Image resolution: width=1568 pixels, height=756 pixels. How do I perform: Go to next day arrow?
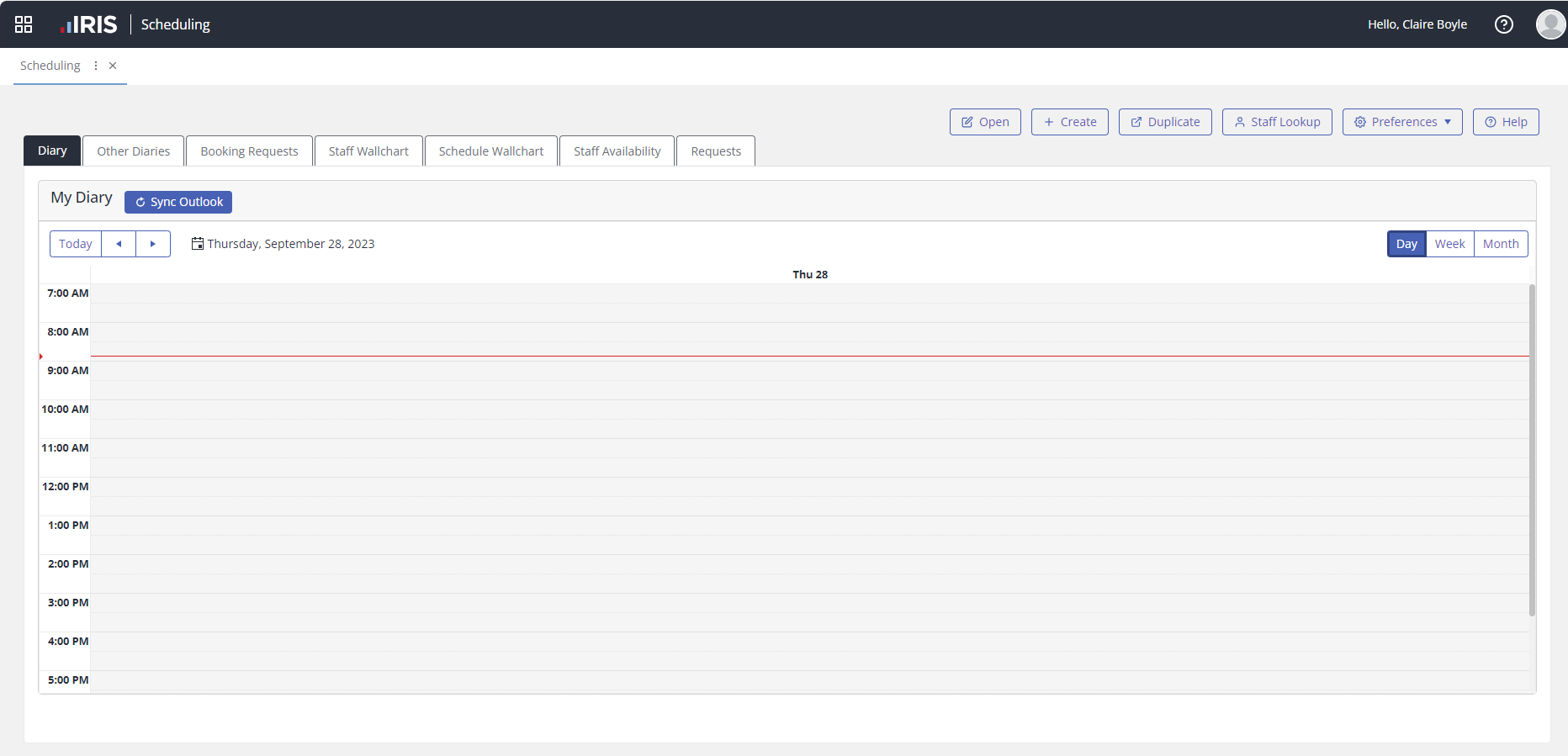pos(153,244)
